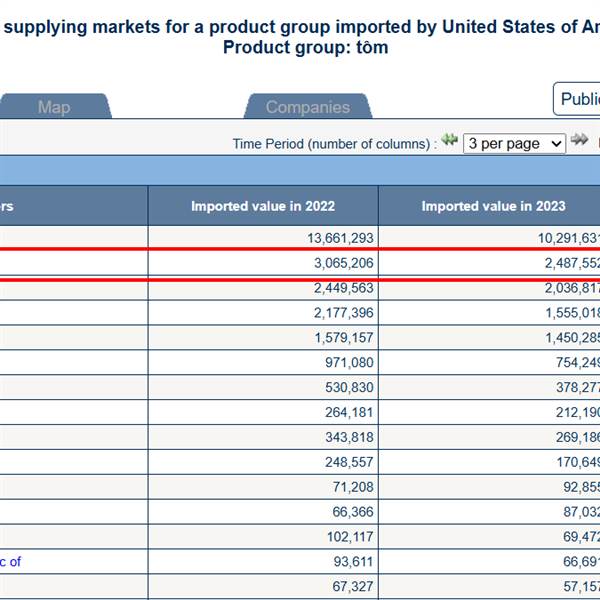
Task: Click the 'Imported value in 2022' column header
Action: click(263, 206)
